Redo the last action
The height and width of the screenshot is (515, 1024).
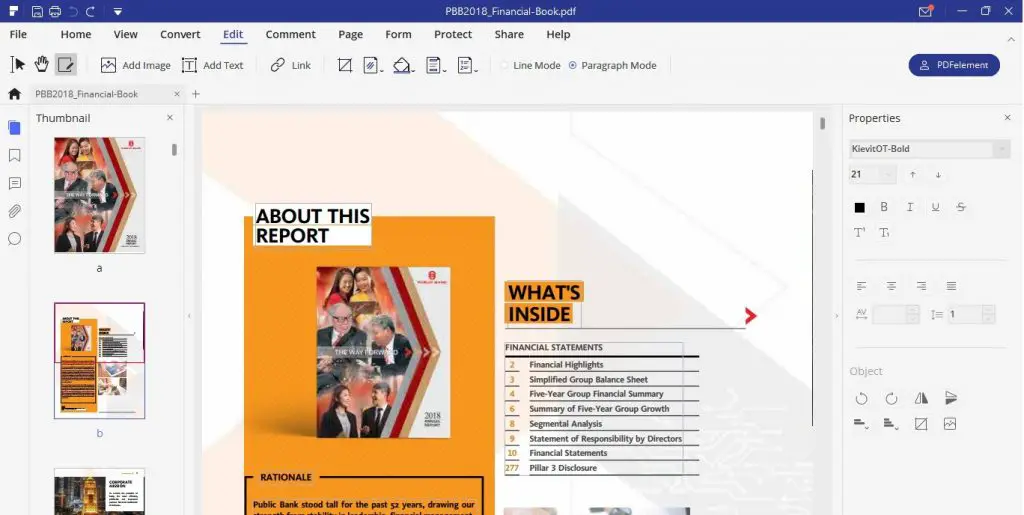tap(90, 11)
